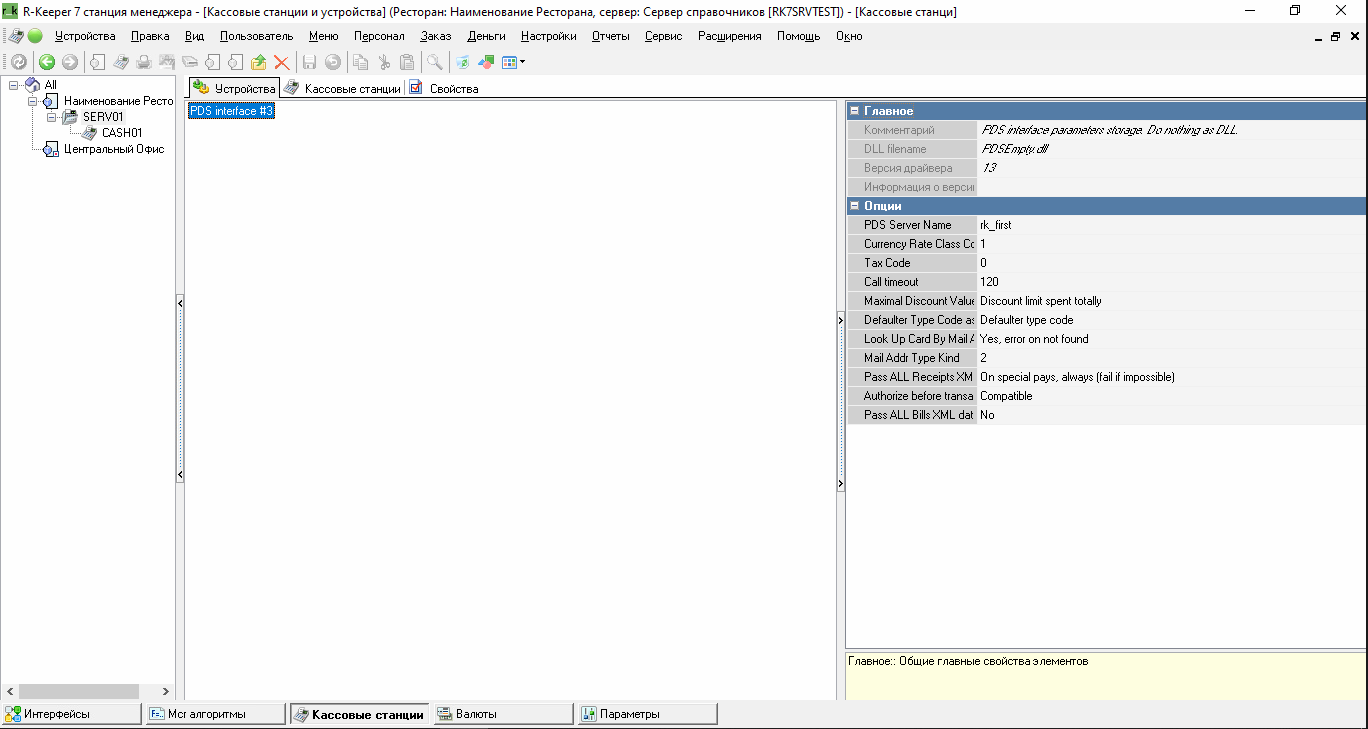Screen dimensions: 1368x729
Task: Click the colored shapes toolbar icon
Action: [x=486, y=62]
